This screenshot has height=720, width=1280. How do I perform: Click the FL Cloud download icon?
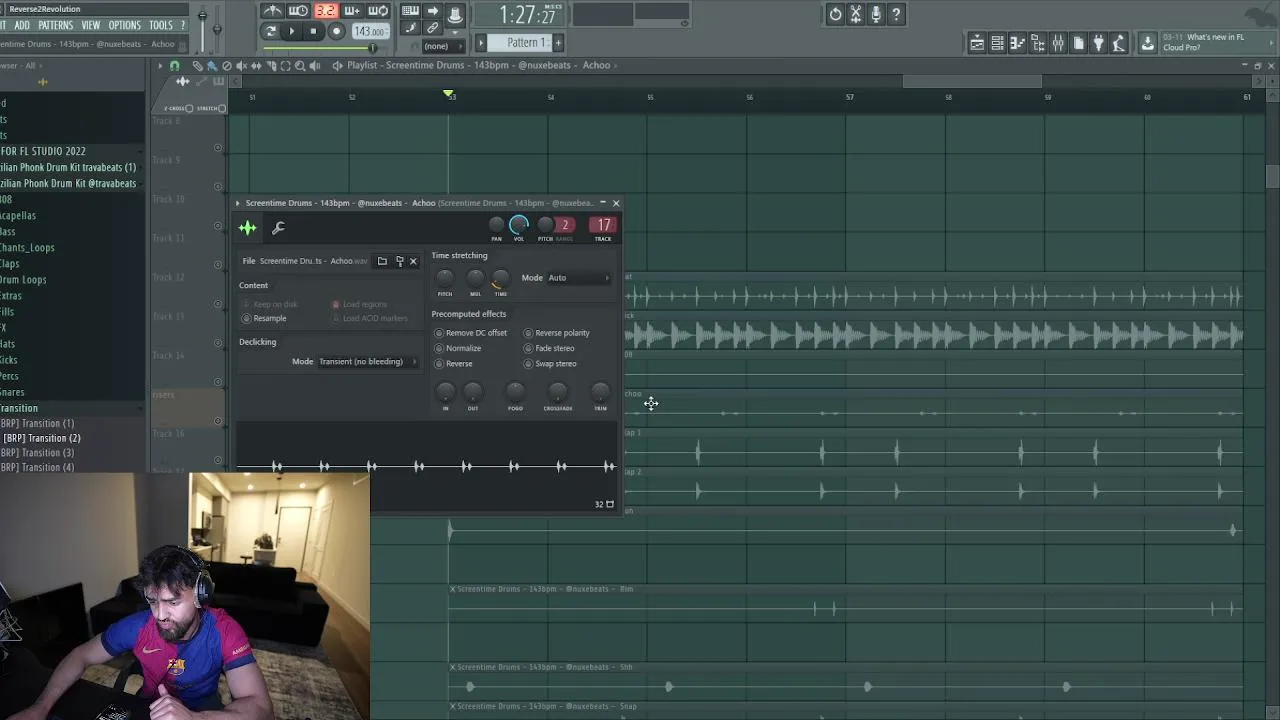point(1148,43)
